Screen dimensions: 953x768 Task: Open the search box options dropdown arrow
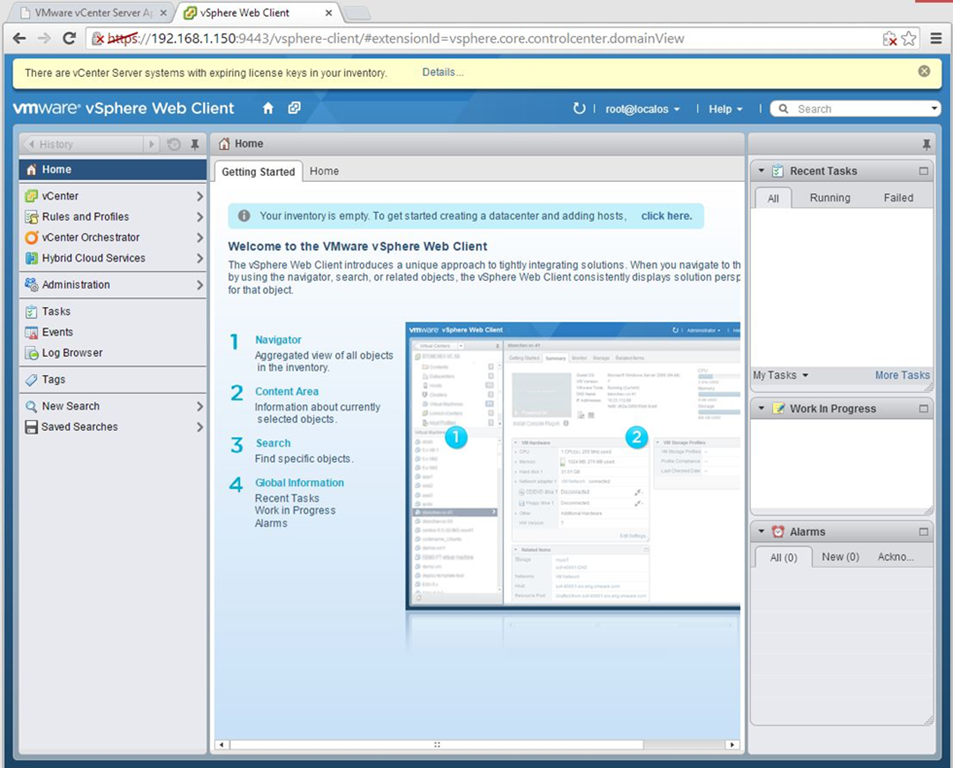point(934,109)
